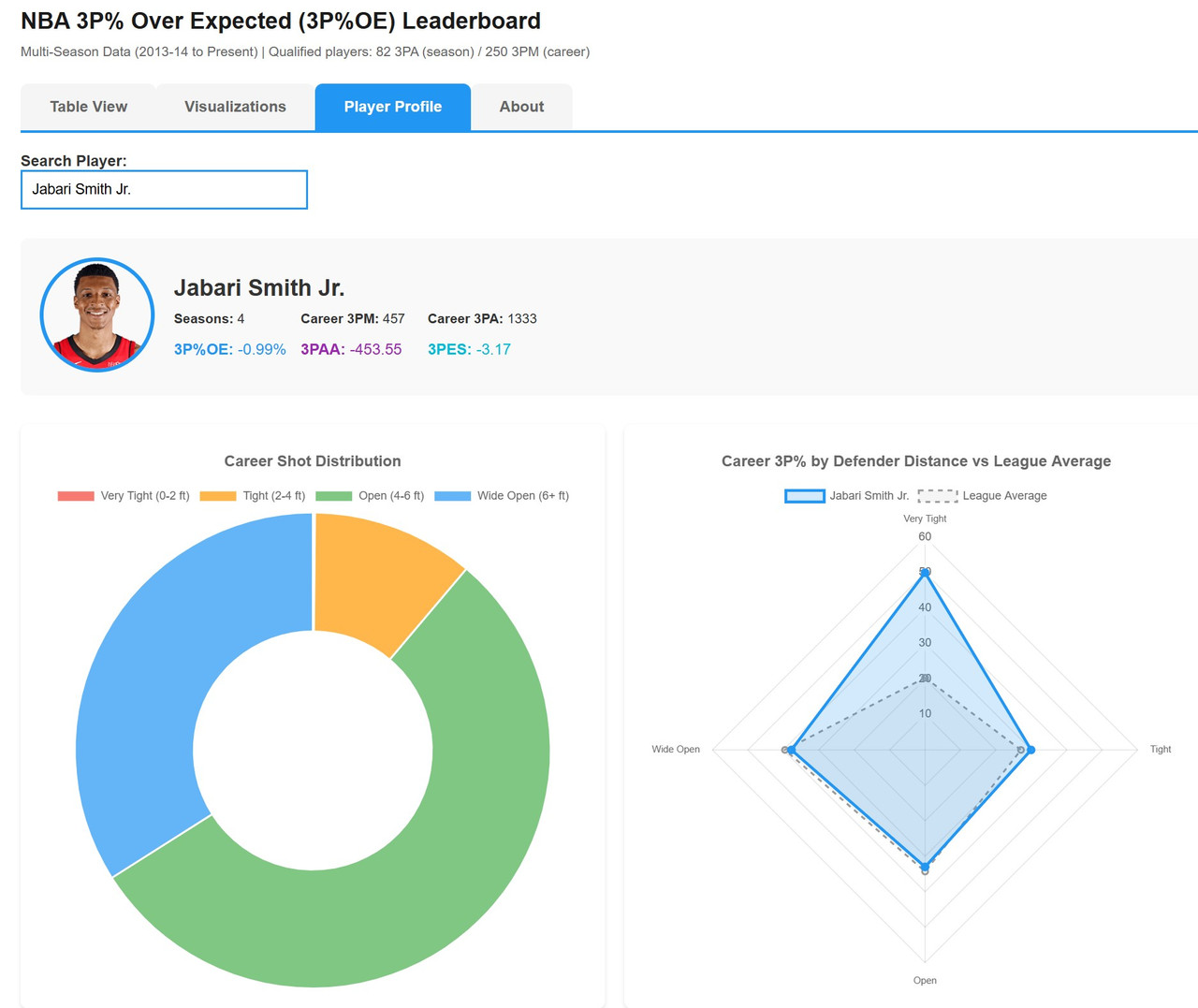
Task: Click the NBA 3P% Over Expected Leaderboard heading
Action: click(281, 21)
